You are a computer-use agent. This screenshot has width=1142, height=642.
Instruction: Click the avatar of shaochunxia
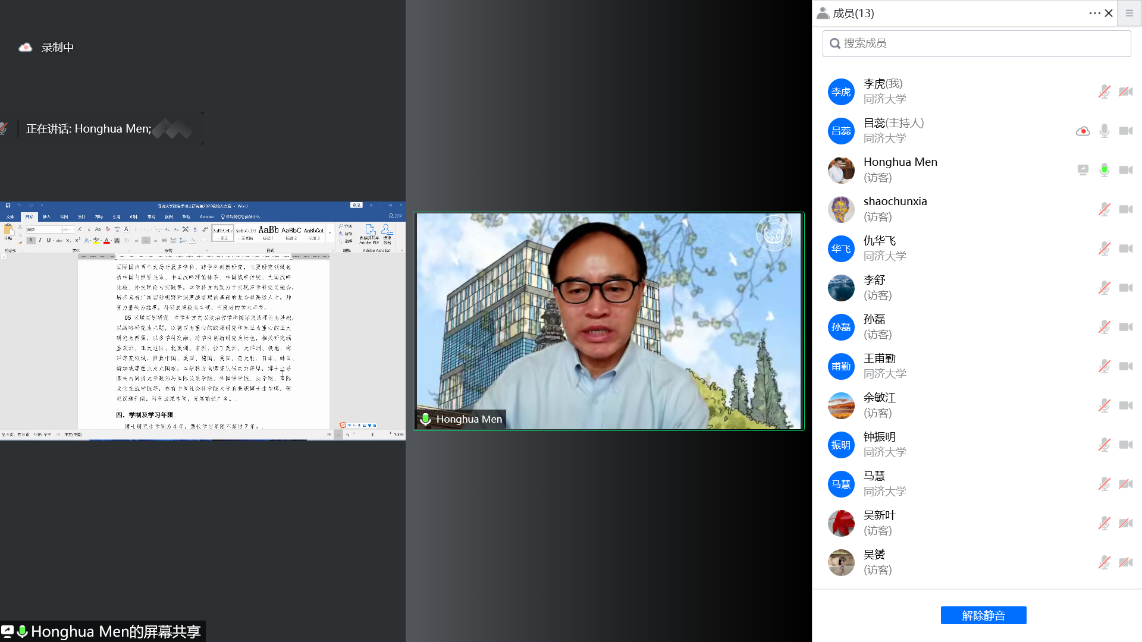tap(841, 209)
